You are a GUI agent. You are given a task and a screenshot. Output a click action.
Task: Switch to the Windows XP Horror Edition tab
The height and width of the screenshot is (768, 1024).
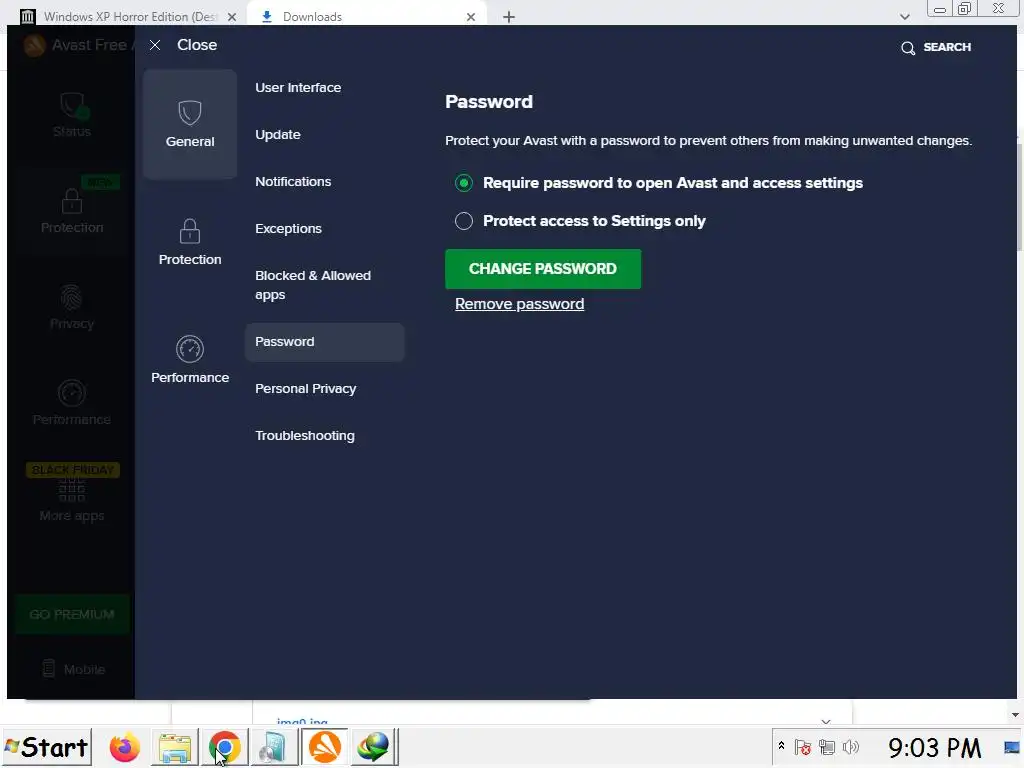point(129,16)
